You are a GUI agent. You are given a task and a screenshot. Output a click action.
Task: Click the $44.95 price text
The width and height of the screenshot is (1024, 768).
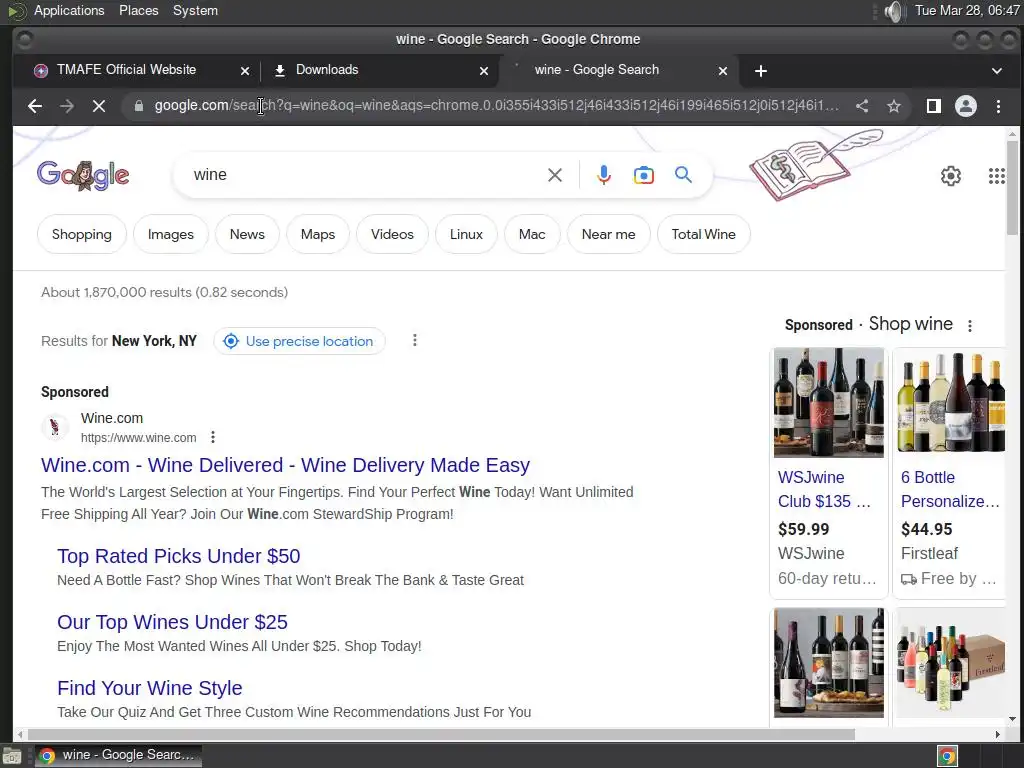click(927, 529)
